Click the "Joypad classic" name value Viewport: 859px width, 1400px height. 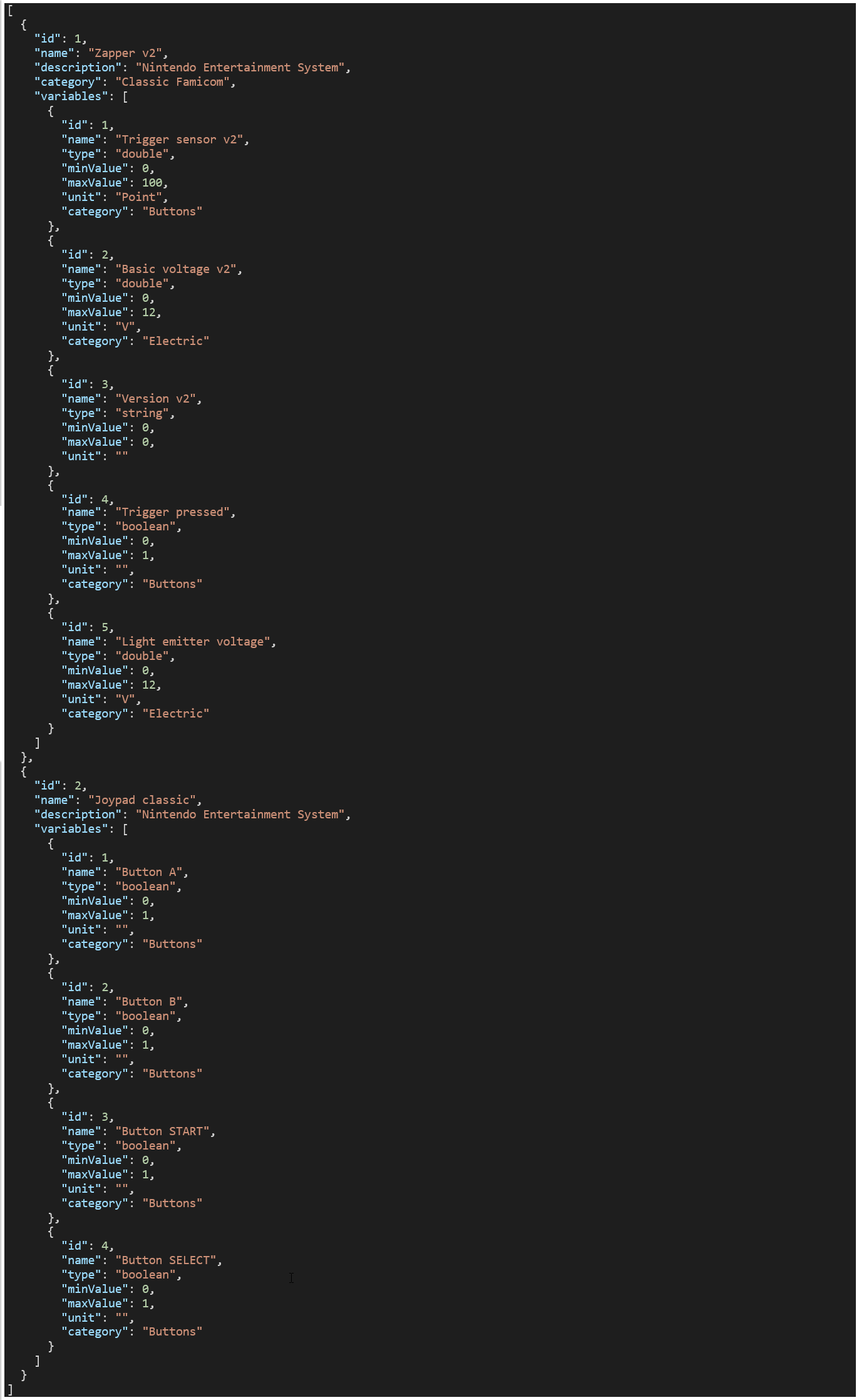pos(141,800)
